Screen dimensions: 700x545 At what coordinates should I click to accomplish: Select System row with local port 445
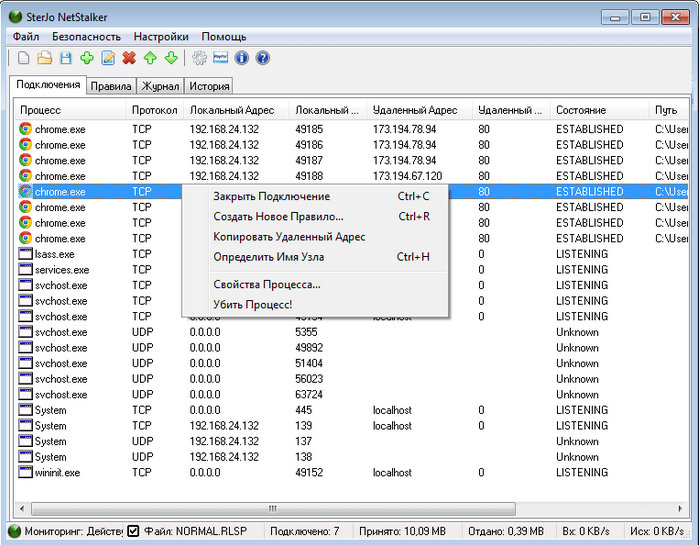click(x=352, y=410)
